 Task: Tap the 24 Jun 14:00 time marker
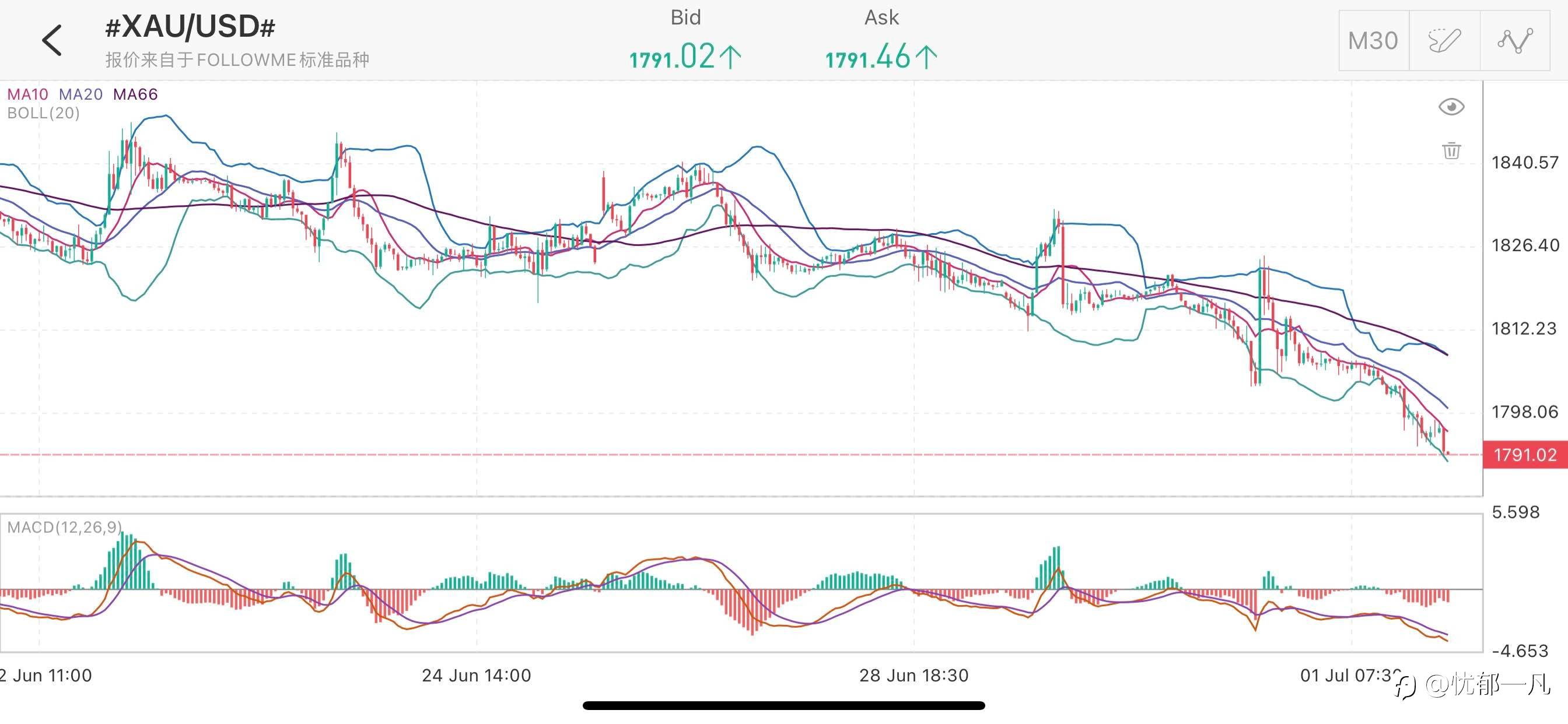tap(476, 676)
